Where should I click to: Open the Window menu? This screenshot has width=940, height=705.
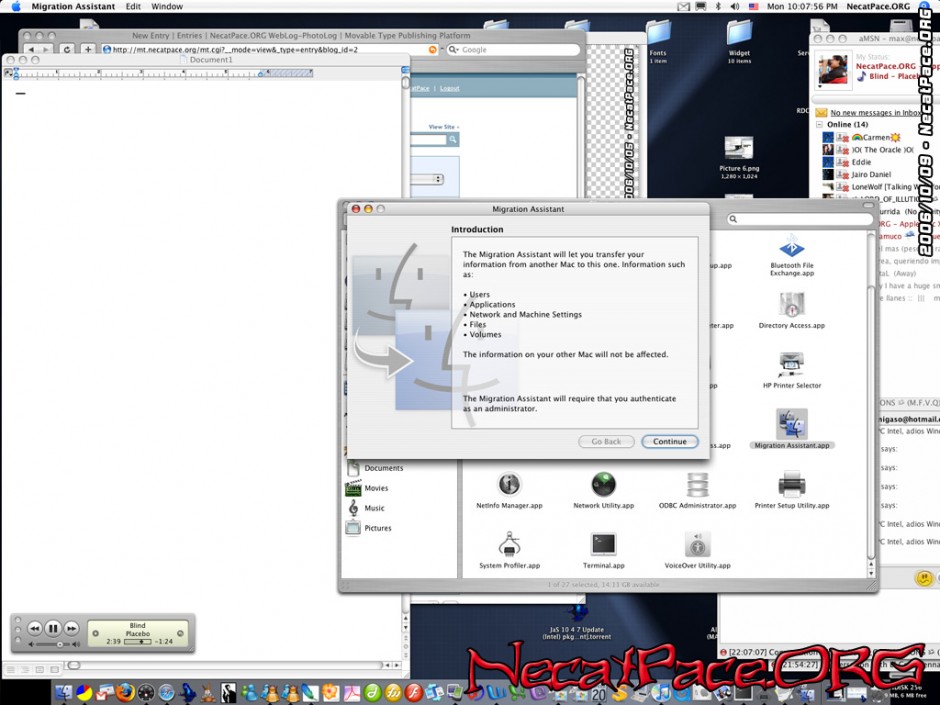tap(167, 6)
